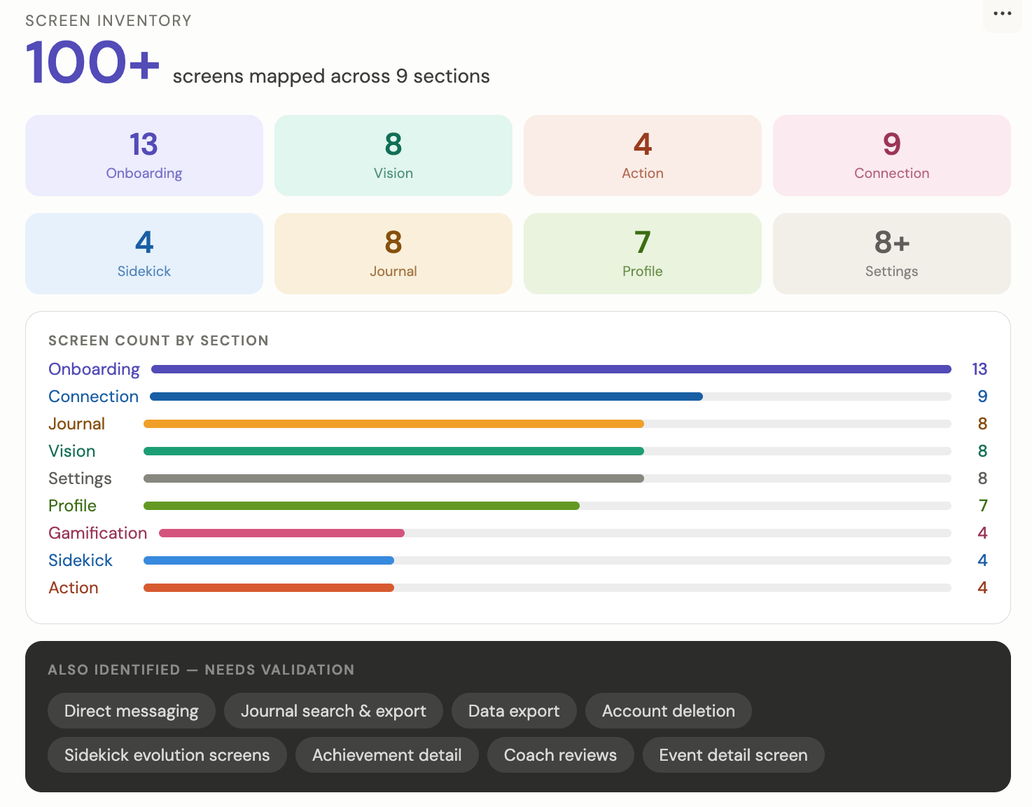Click the SCREEN COUNT BY SECTION heading
This screenshot has height=807, width=1032.
[x=159, y=340]
